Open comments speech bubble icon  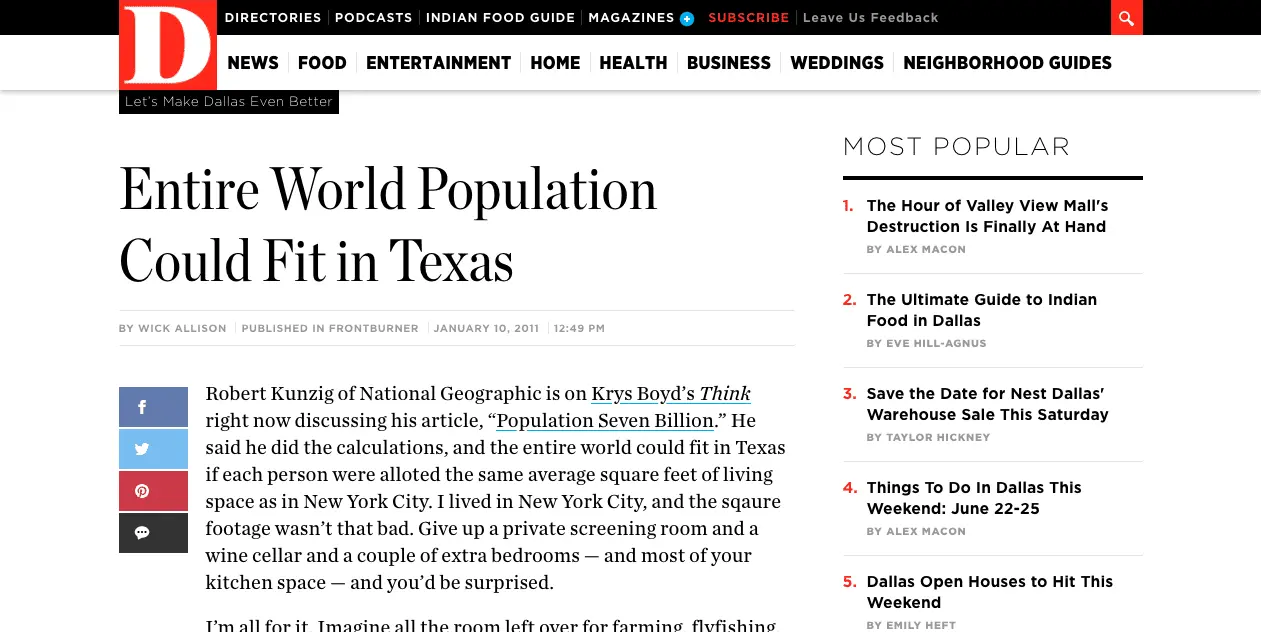(x=153, y=533)
